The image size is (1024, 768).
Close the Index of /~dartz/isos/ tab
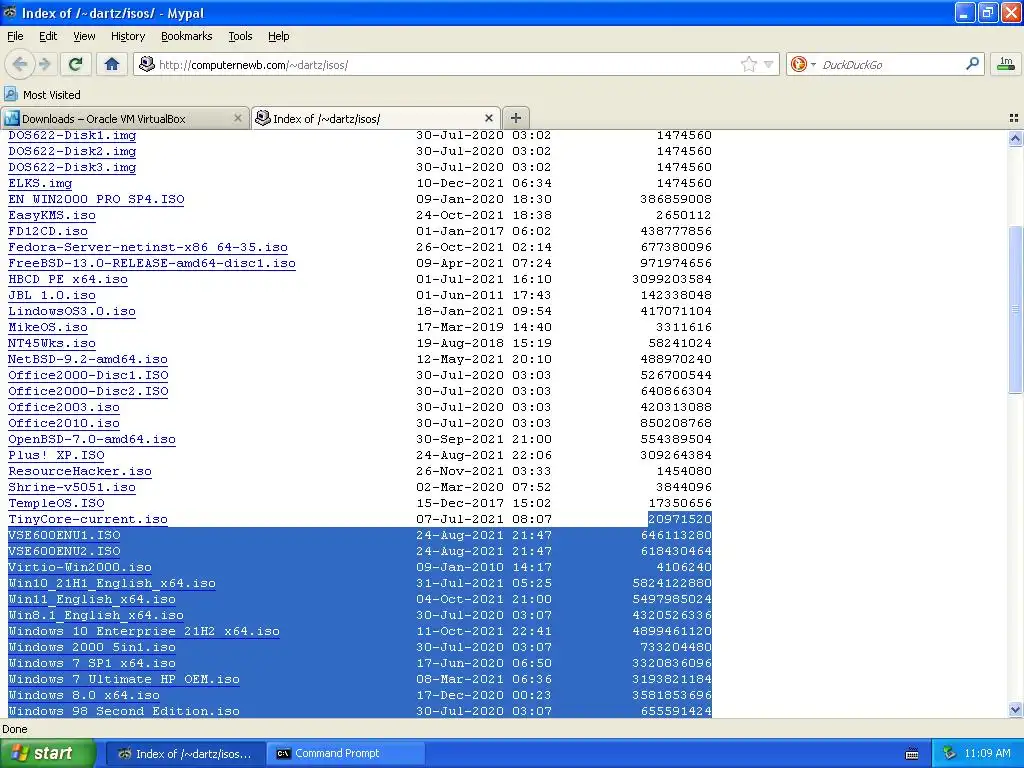pos(488,118)
